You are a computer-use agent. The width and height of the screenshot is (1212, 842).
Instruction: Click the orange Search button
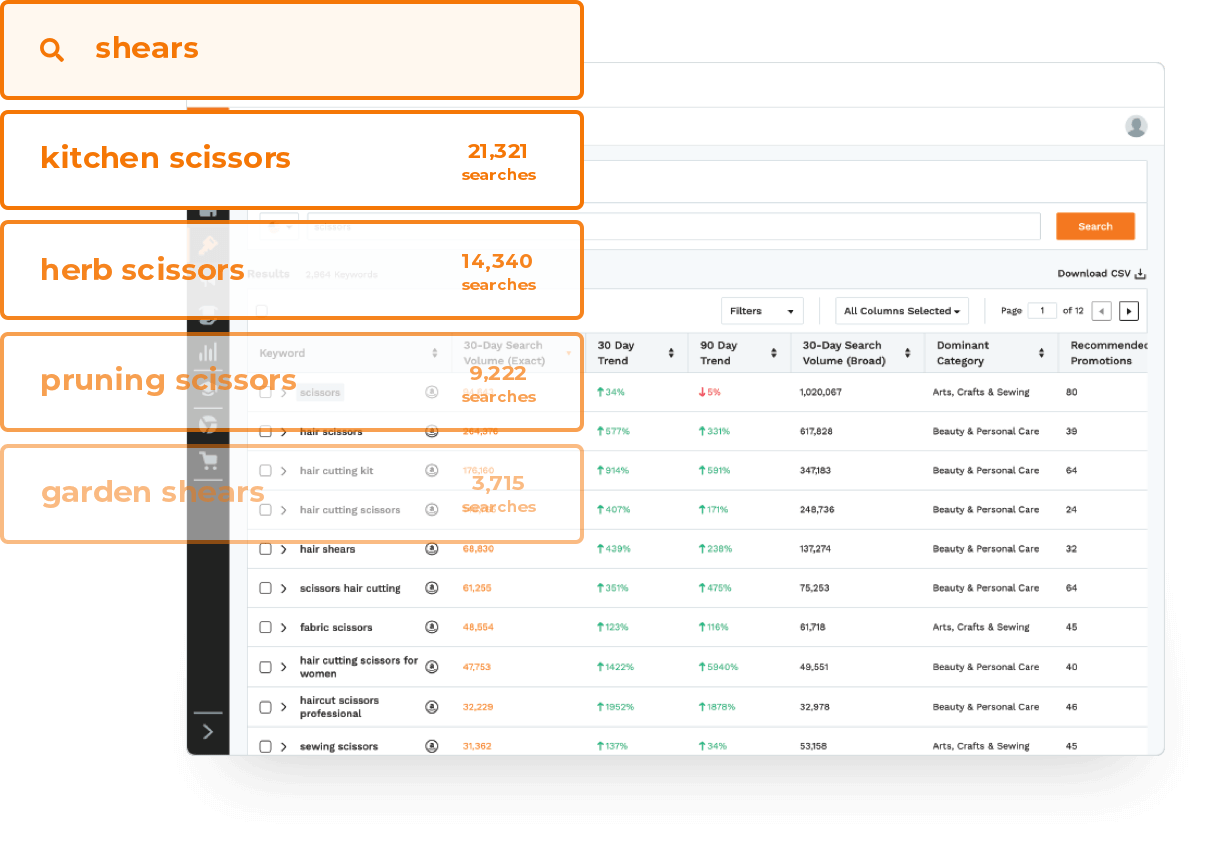pos(1095,226)
